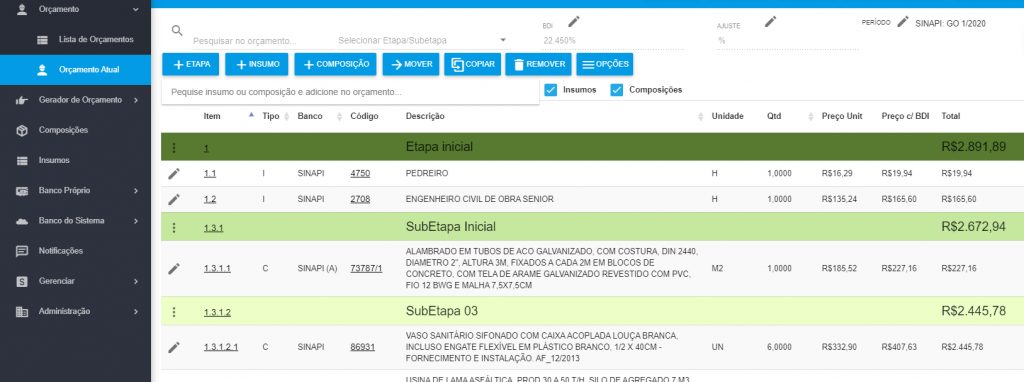The image size is (1024, 382).
Task: Toggle the Composições checkbox
Action: click(x=616, y=90)
